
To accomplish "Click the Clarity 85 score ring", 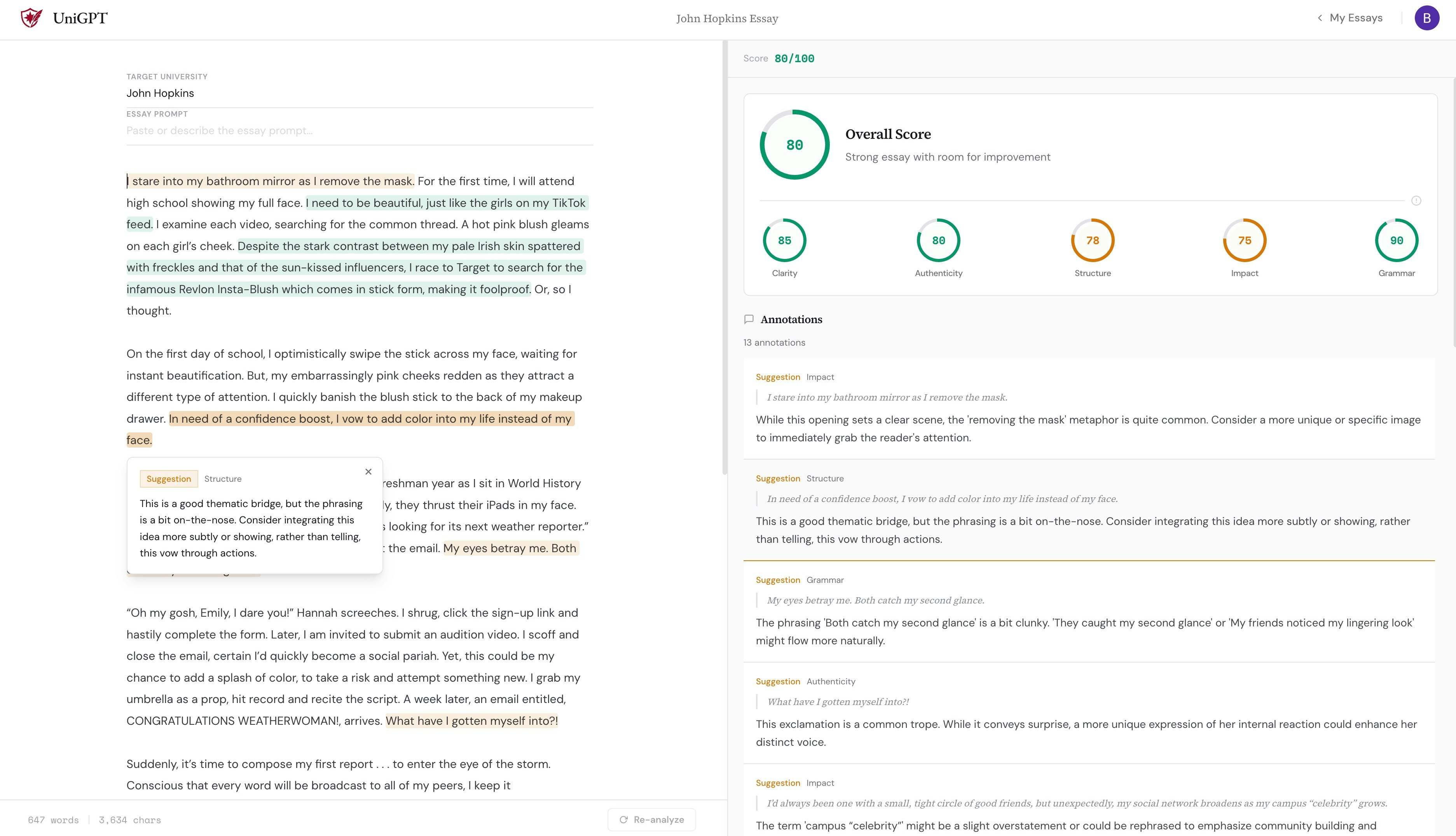I will point(784,241).
